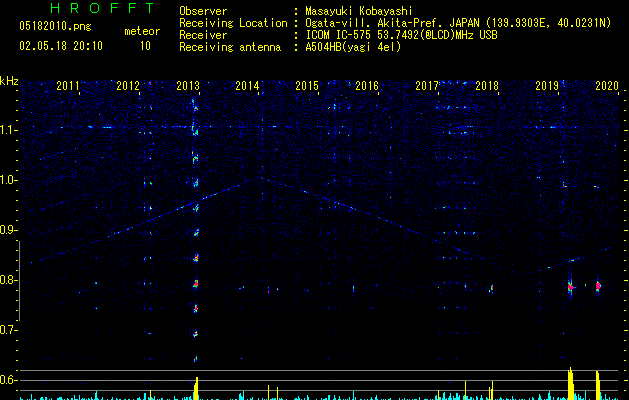Viewport: 629px width, 400px height.
Task: Click the 2019 time axis label
Action: tap(547, 86)
